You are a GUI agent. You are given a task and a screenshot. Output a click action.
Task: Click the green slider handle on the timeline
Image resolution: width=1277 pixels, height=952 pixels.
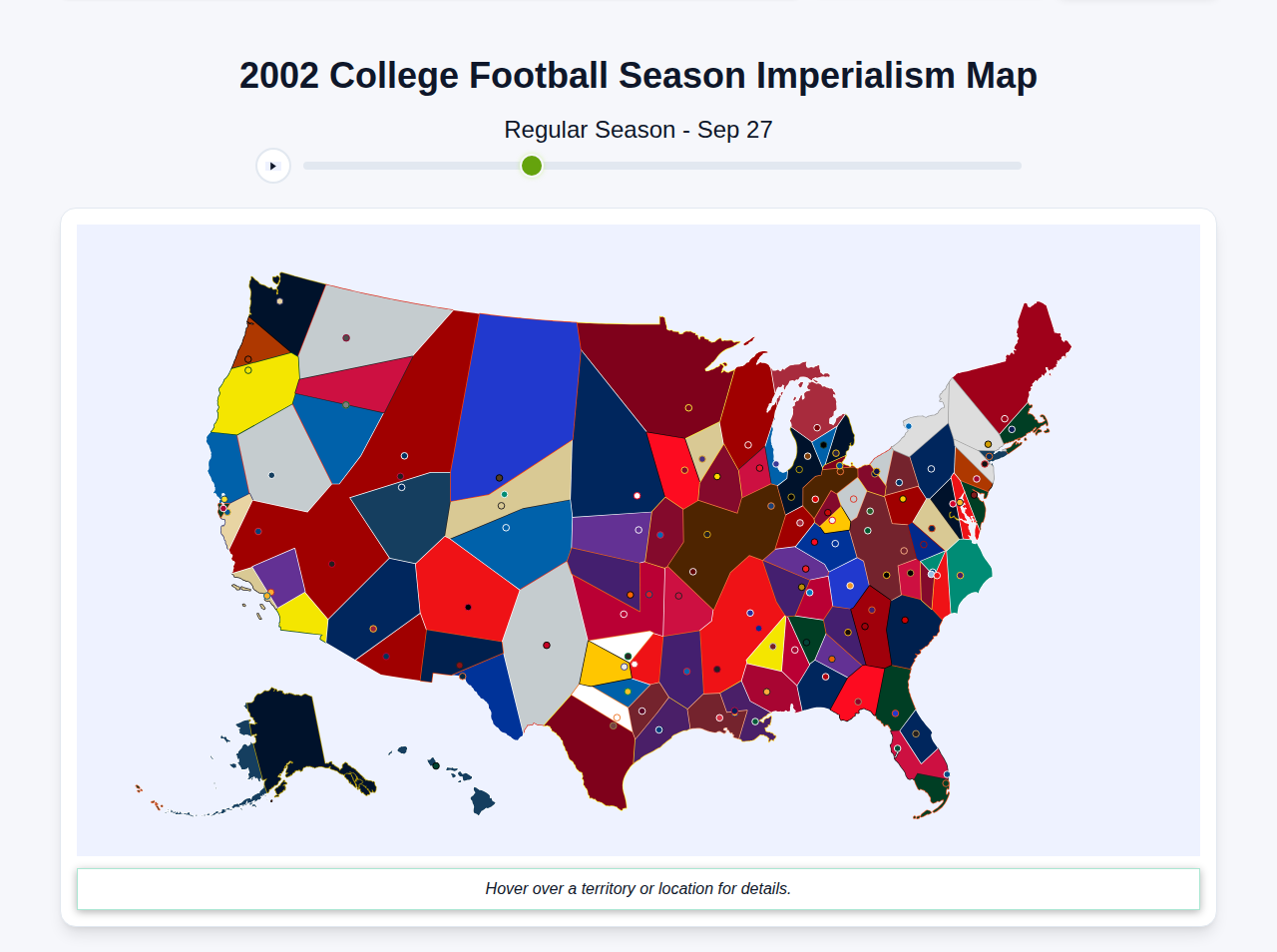(531, 166)
